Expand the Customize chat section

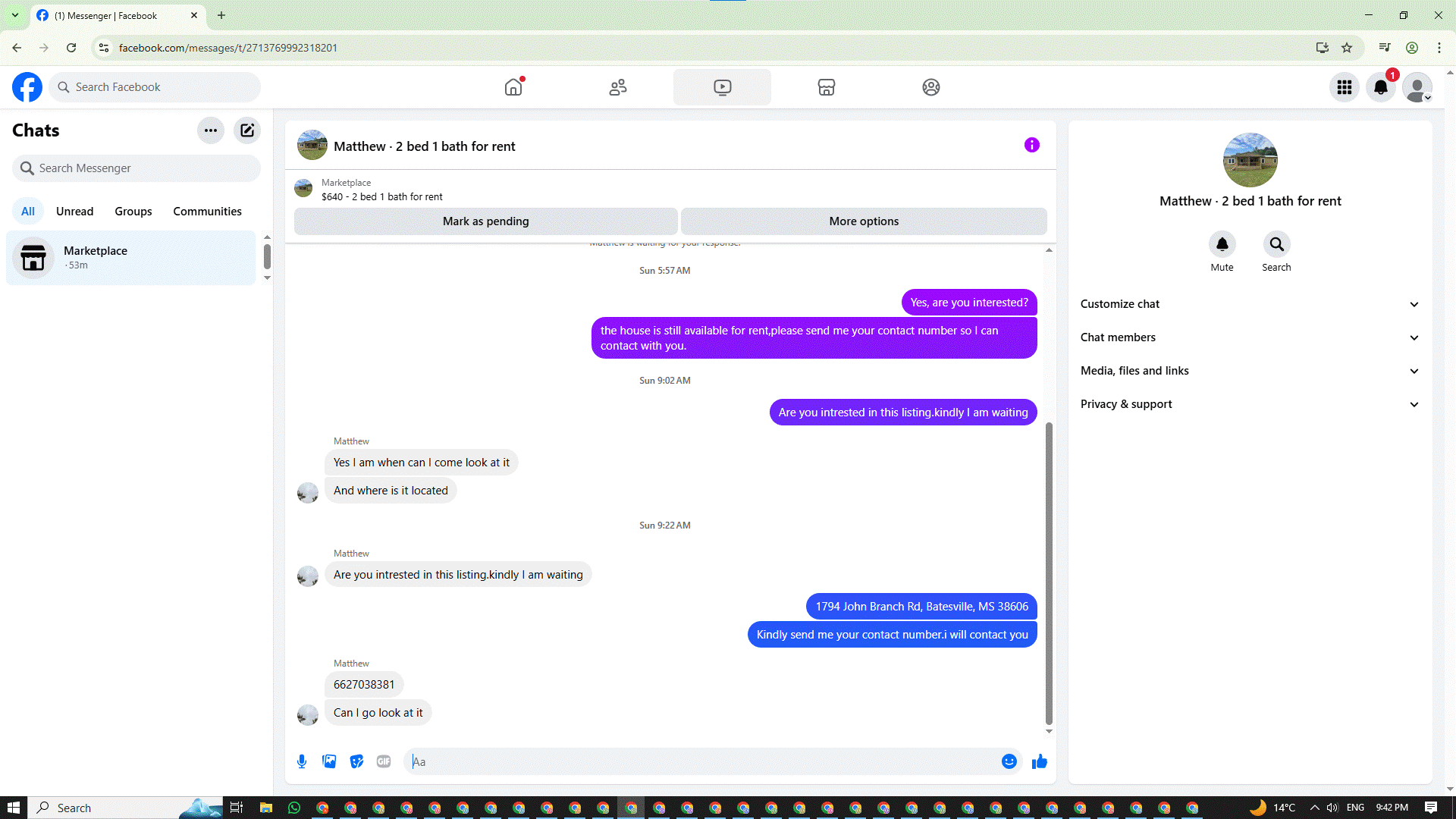pos(1250,304)
